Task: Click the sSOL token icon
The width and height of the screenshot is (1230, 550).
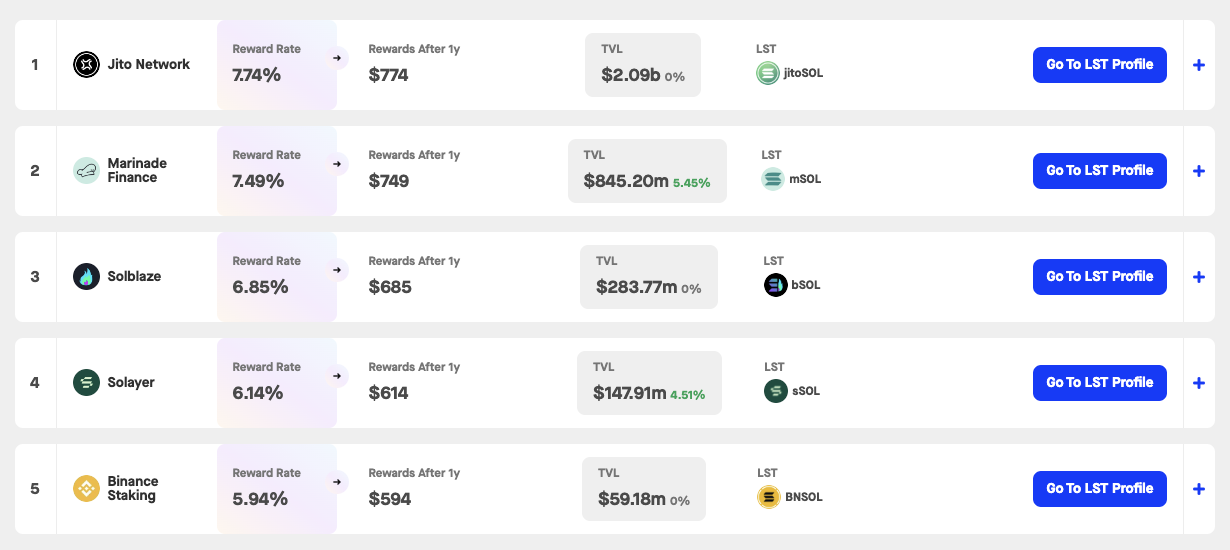Action: (776, 391)
